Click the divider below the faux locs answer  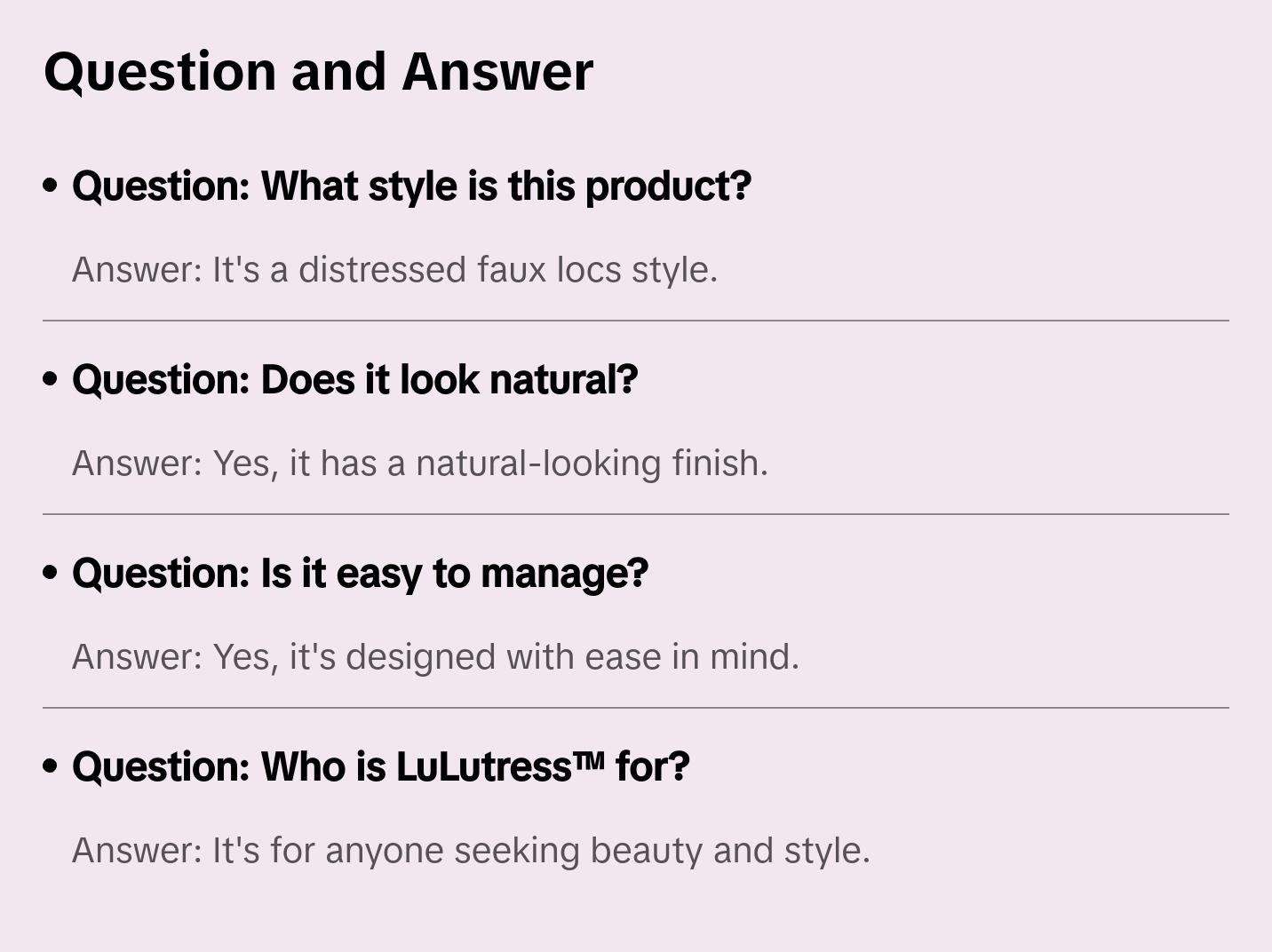coord(636,321)
